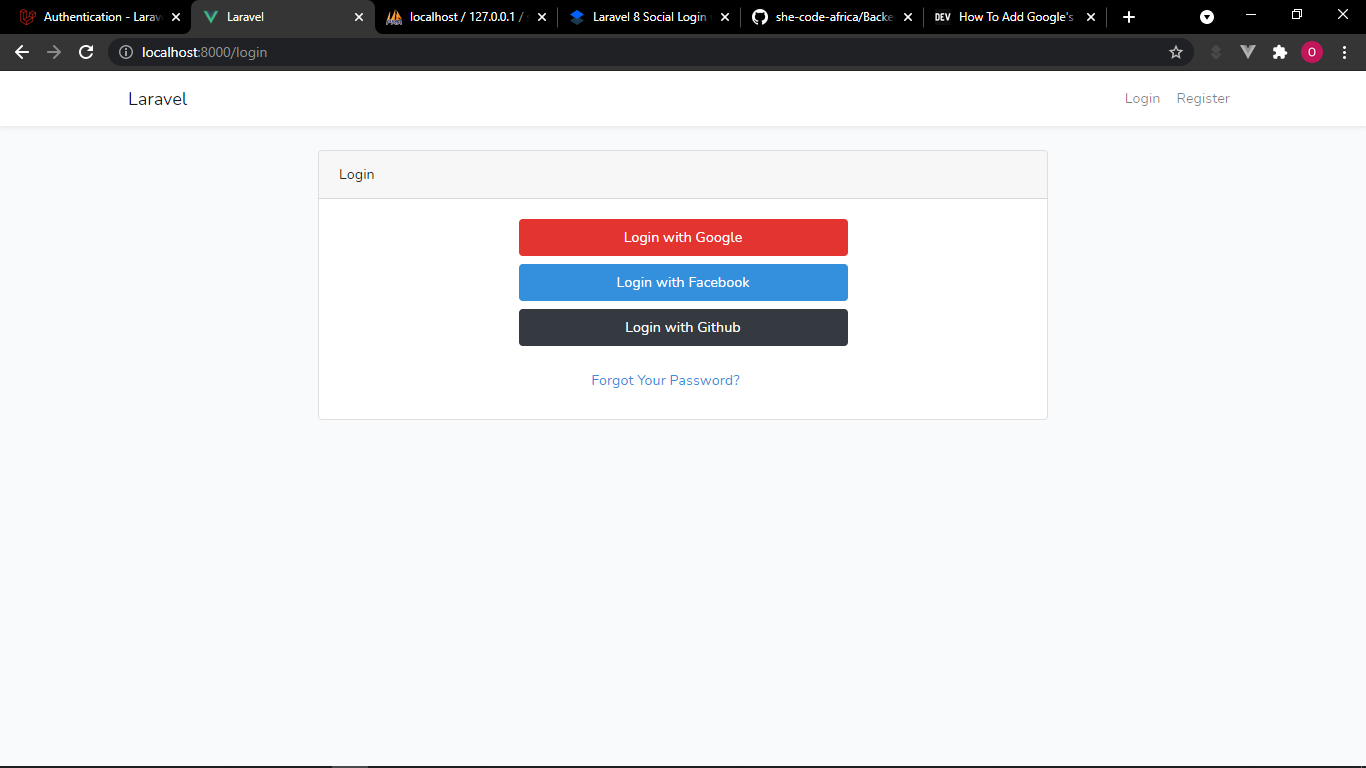Open the Forgot Your Password link
This screenshot has height=768, width=1366.
tap(665, 380)
